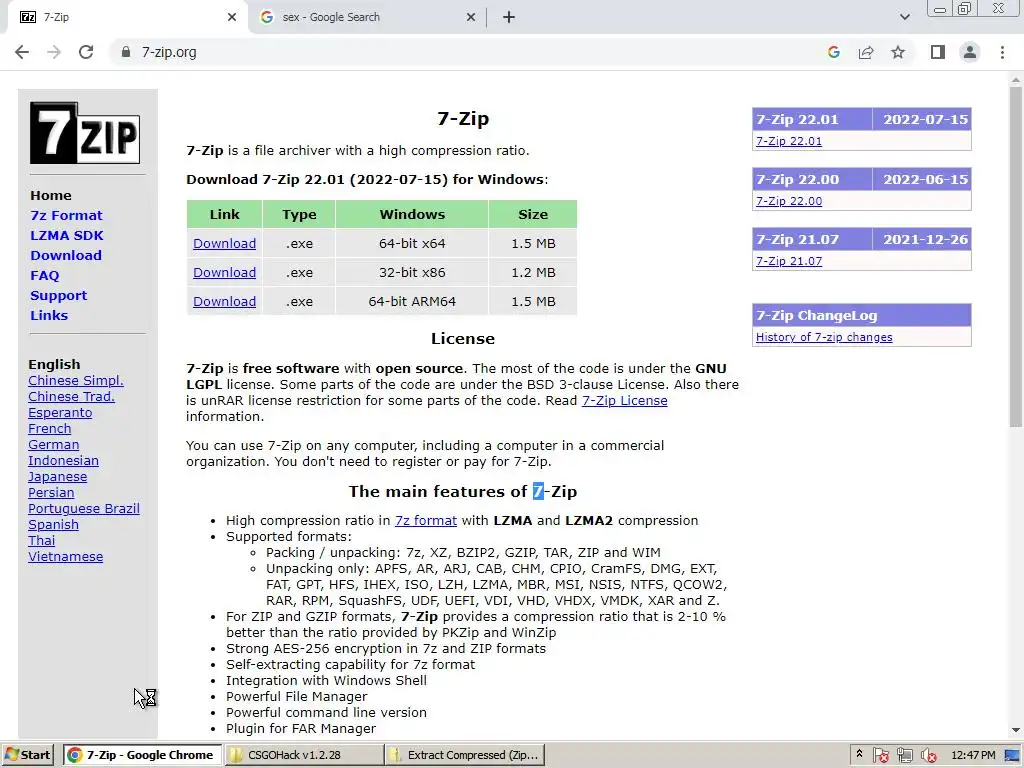The height and width of the screenshot is (768, 1024).
Task: Open the 7z Format menu link
Action: point(66,216)
